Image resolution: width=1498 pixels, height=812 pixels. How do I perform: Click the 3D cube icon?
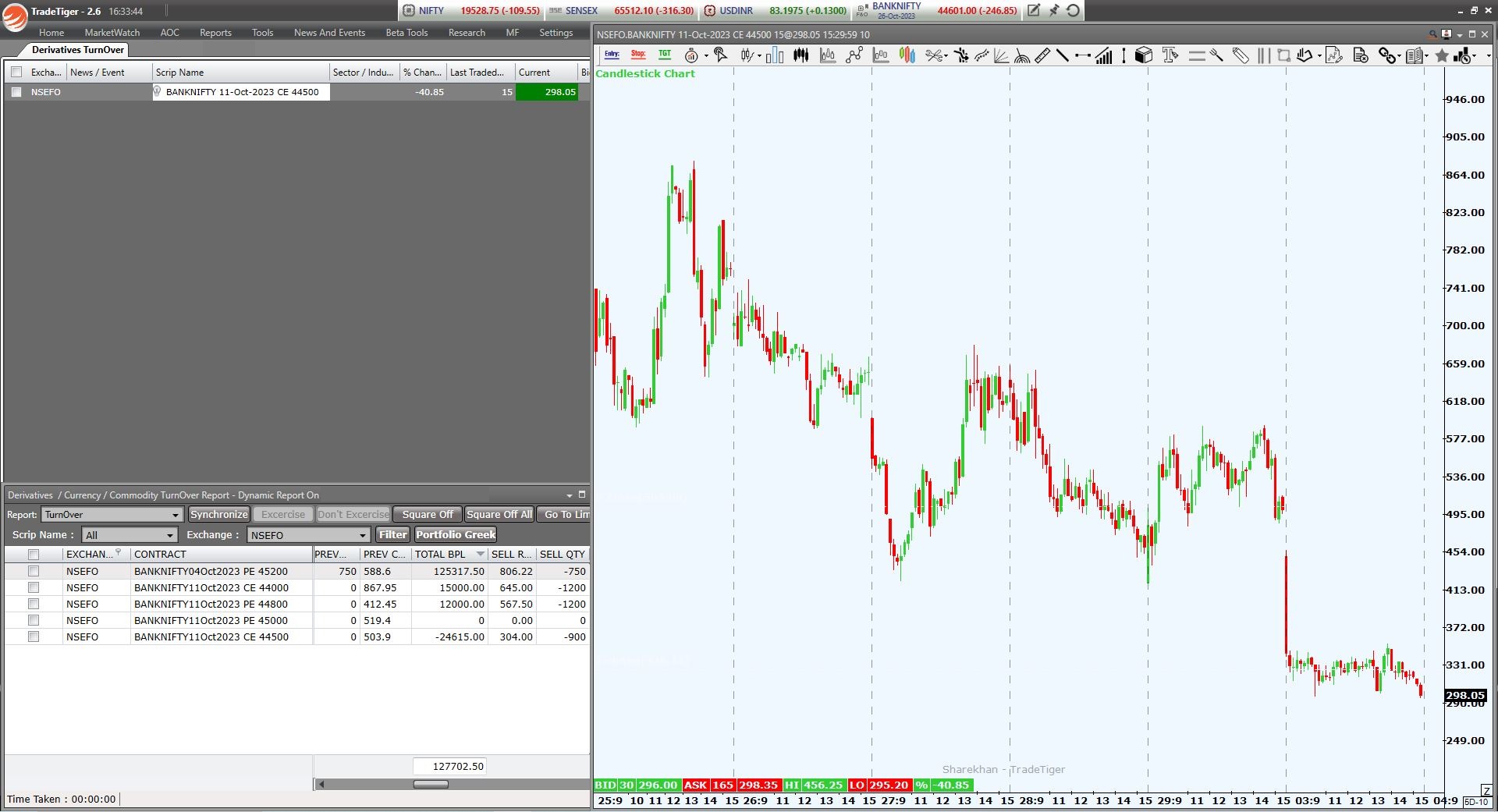(x=1144, y=55)
